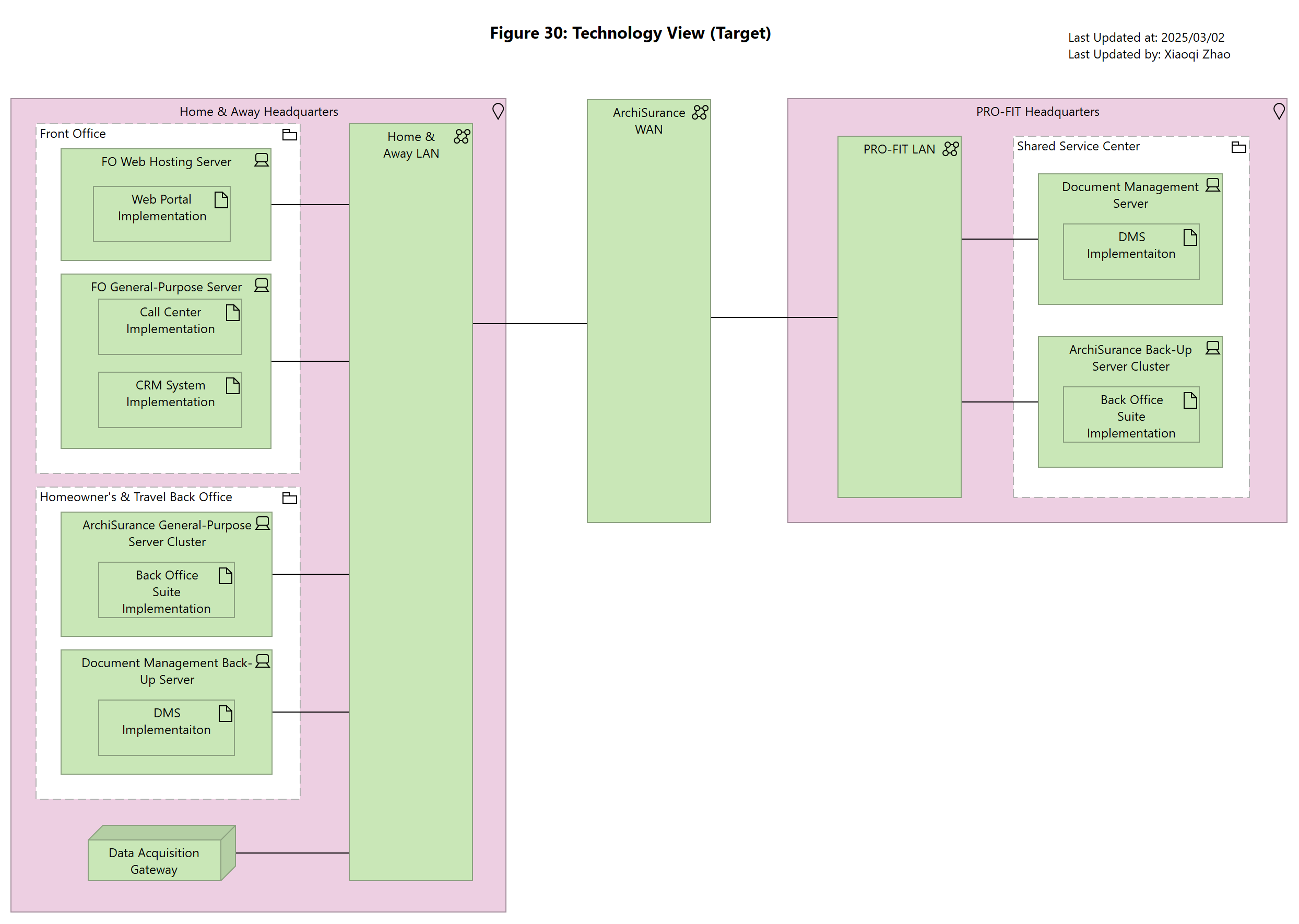Select the CRM System Implementation label
Screen dimensions: 1299x924
(170, 394)
